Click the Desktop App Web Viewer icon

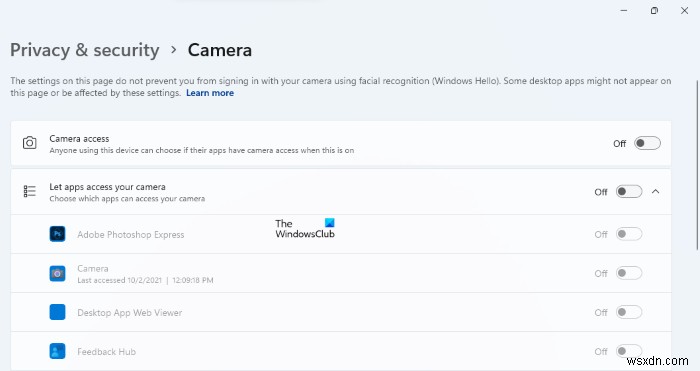pos(57,312)
